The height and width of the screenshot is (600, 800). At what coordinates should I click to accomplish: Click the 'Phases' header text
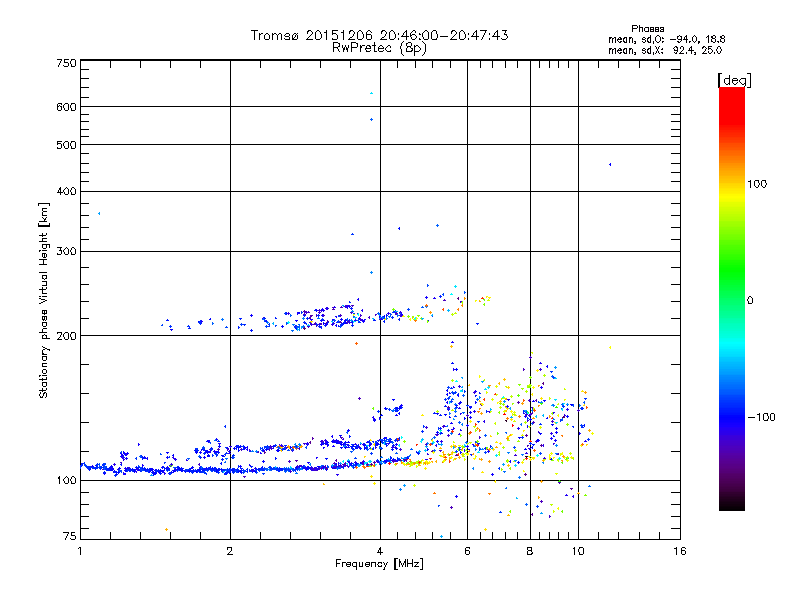[x=647, y=29]
